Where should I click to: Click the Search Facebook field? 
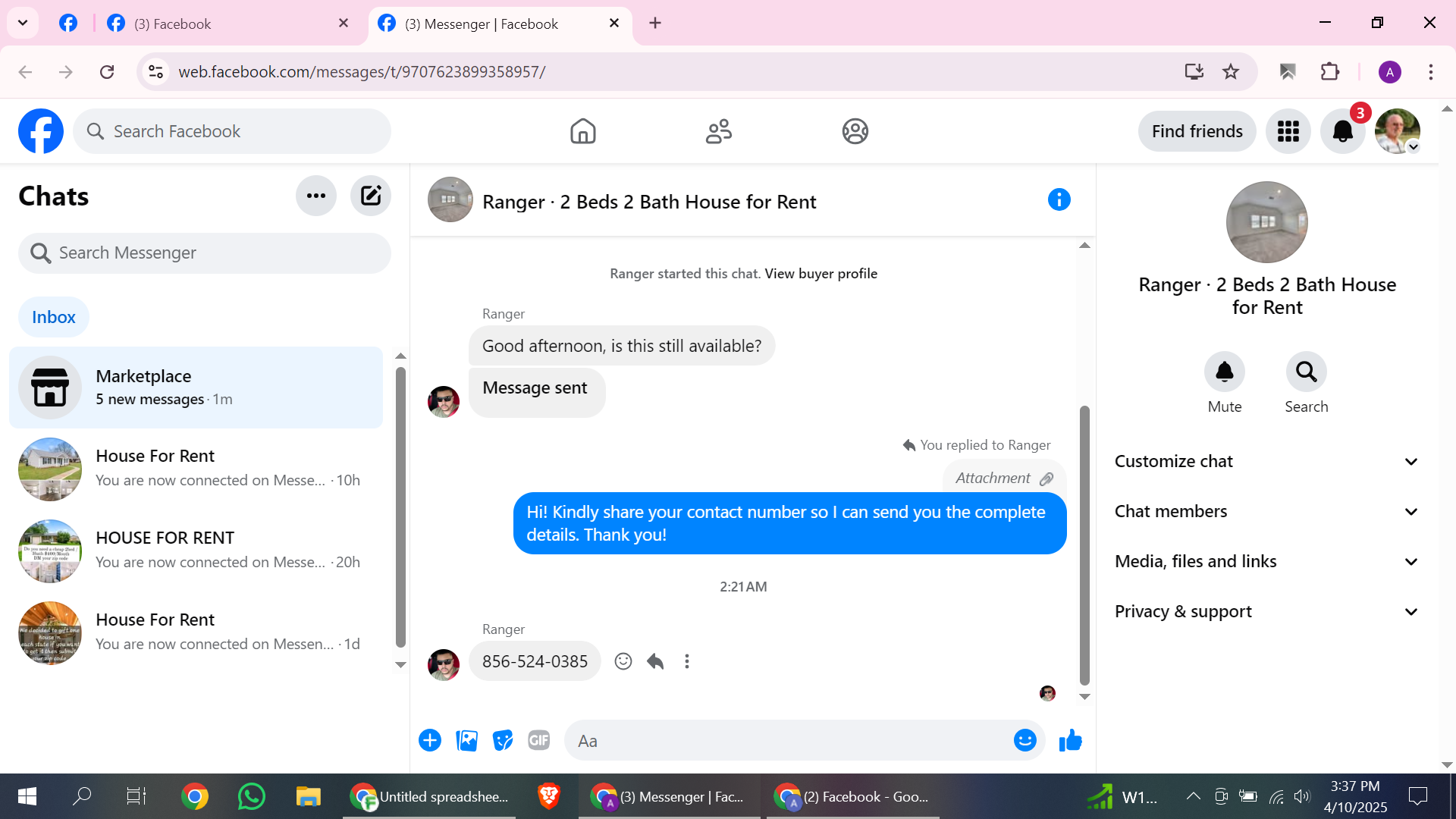(x=232, y=131)
